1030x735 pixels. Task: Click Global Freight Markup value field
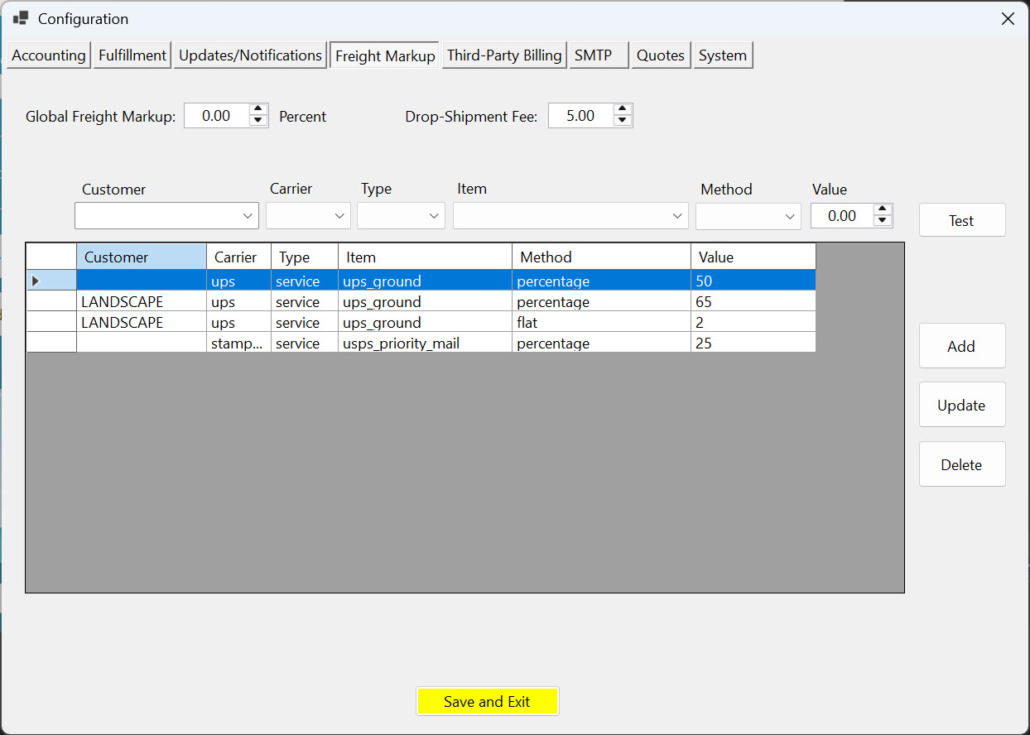(x=216, y=116)
